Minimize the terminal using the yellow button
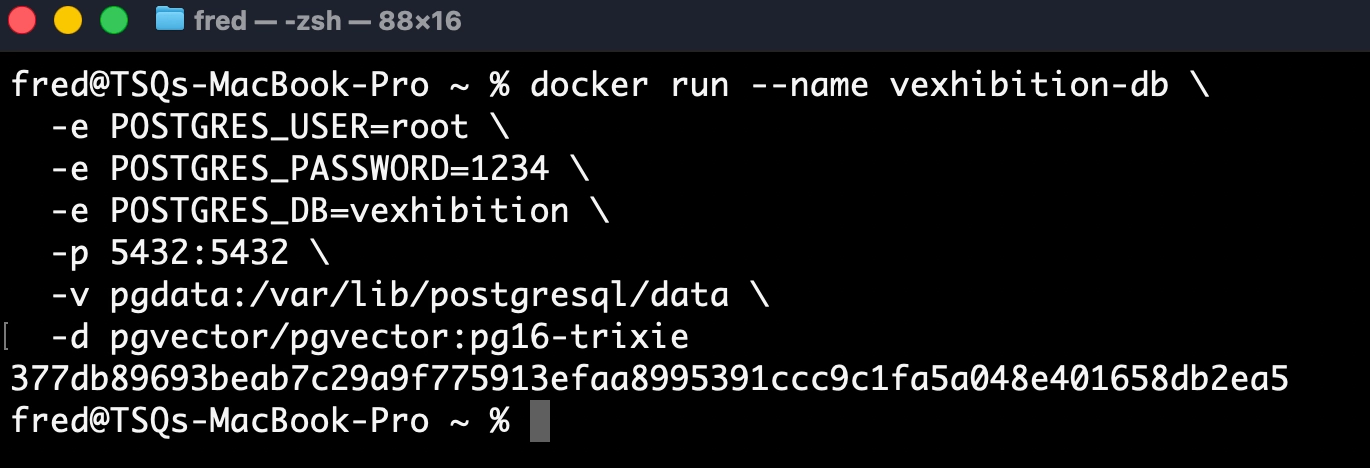This screenshot has height=468, width=1370. tap(68, 20)
